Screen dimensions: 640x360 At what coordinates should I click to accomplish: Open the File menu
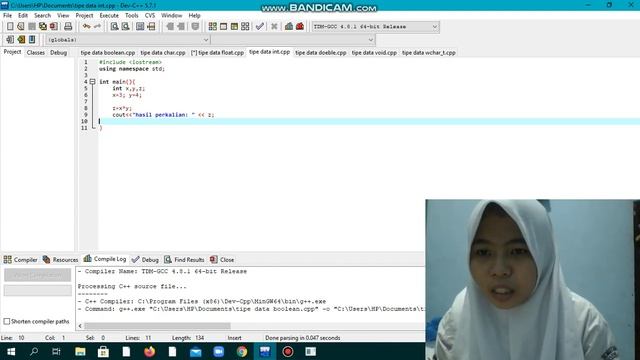click(x=7, y=16)
